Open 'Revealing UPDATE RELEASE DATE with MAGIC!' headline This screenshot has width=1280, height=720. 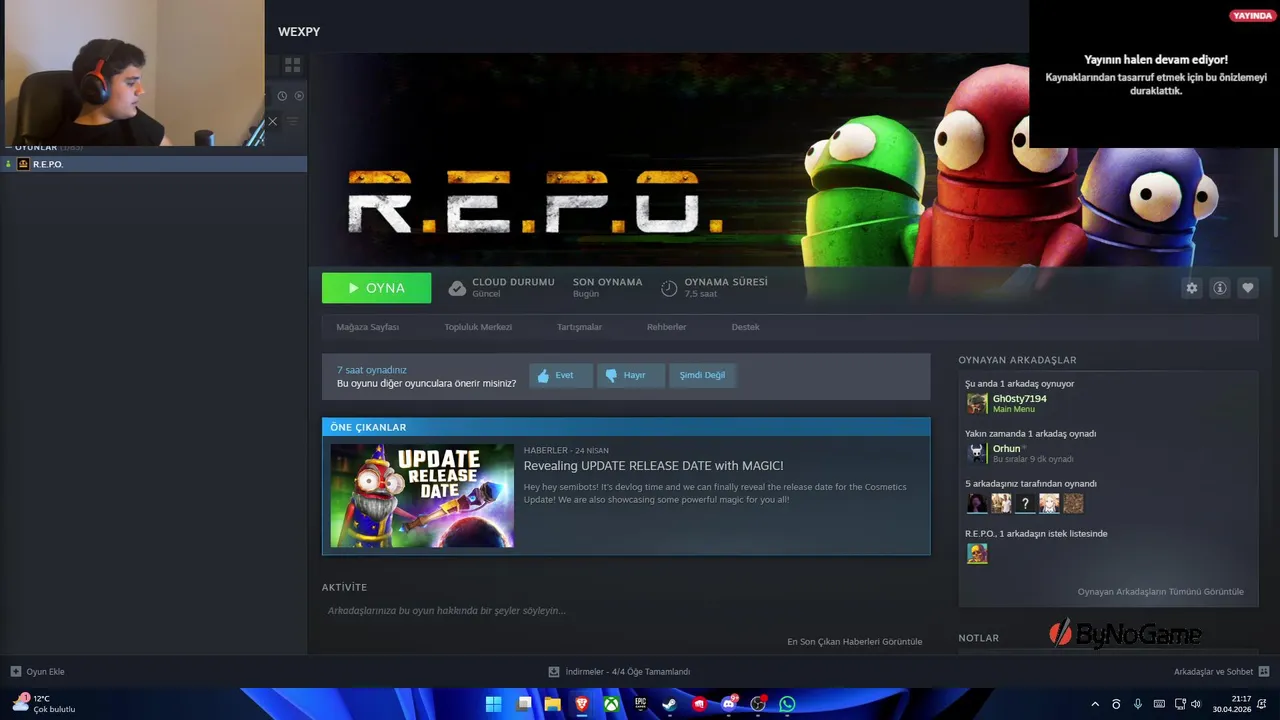[653, 466]
